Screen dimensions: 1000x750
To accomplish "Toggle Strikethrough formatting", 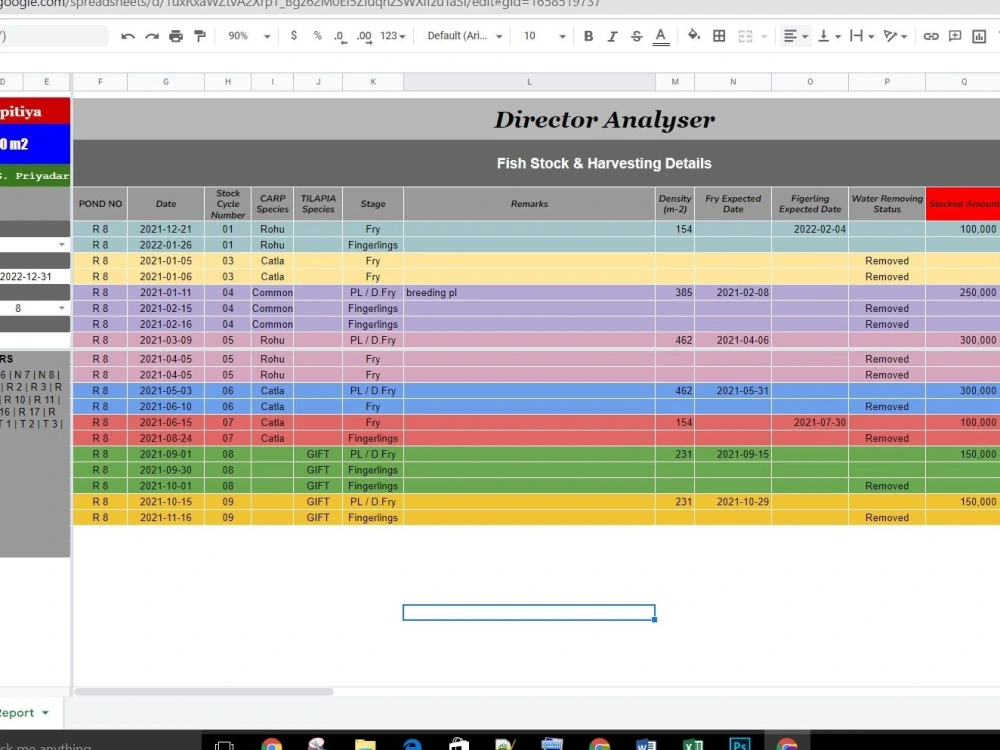I will 636,36.
